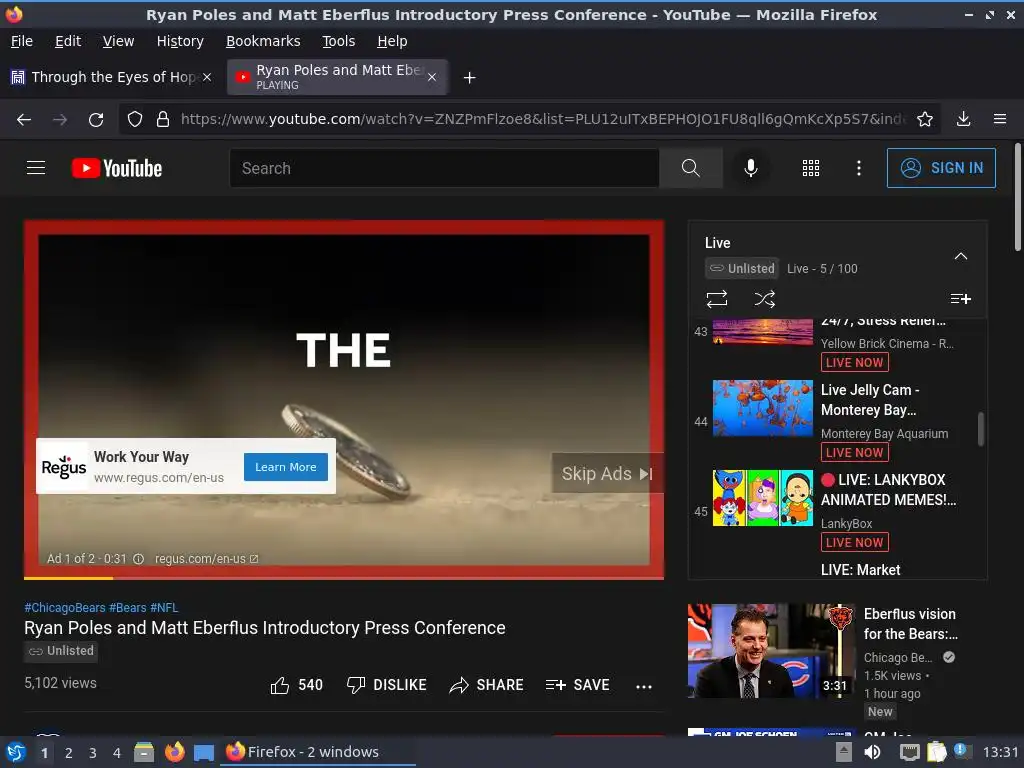
Task: Open the system start menu icon
Action: click(16, 752)
